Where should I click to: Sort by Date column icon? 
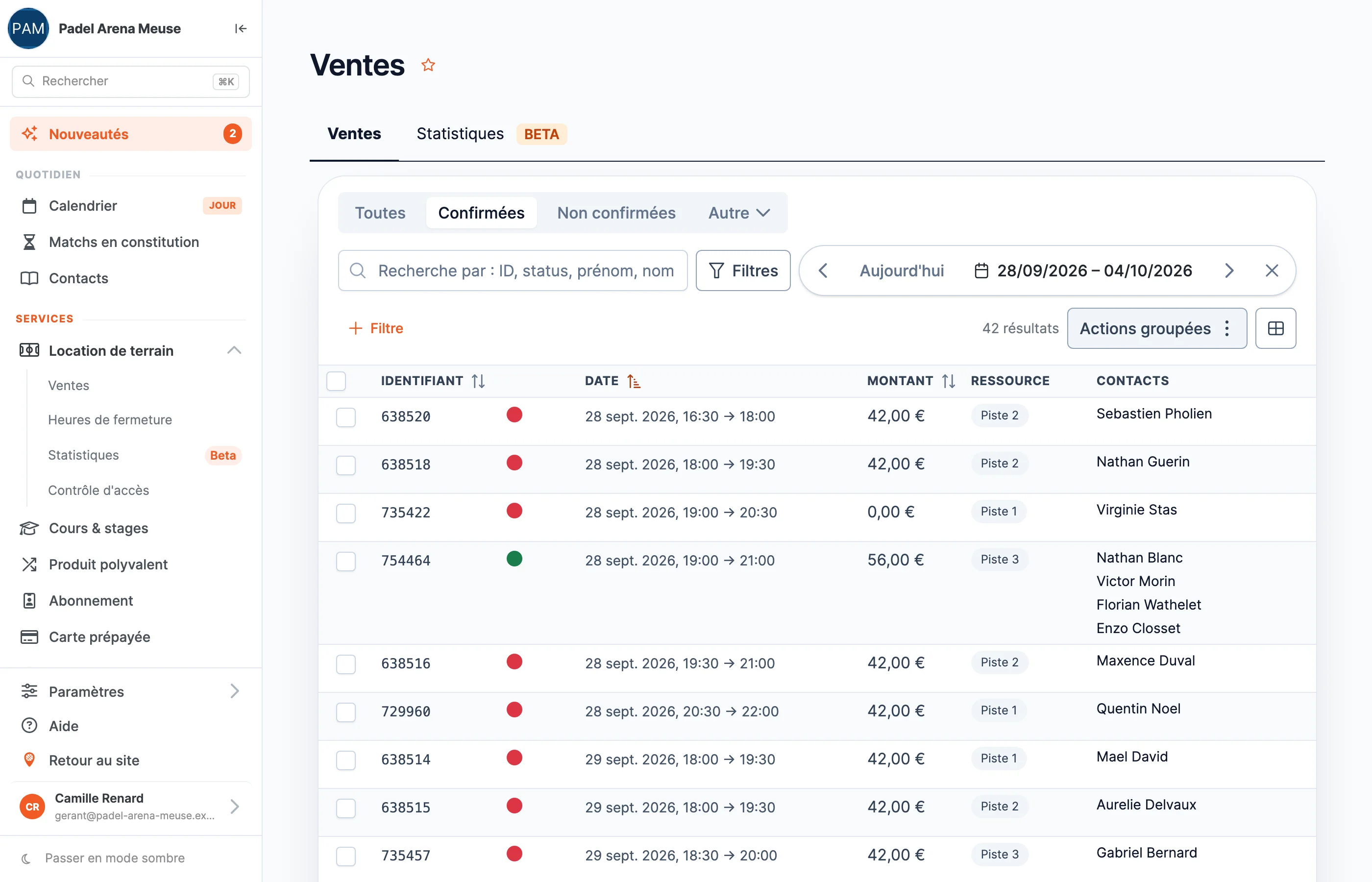click(633, 381)
